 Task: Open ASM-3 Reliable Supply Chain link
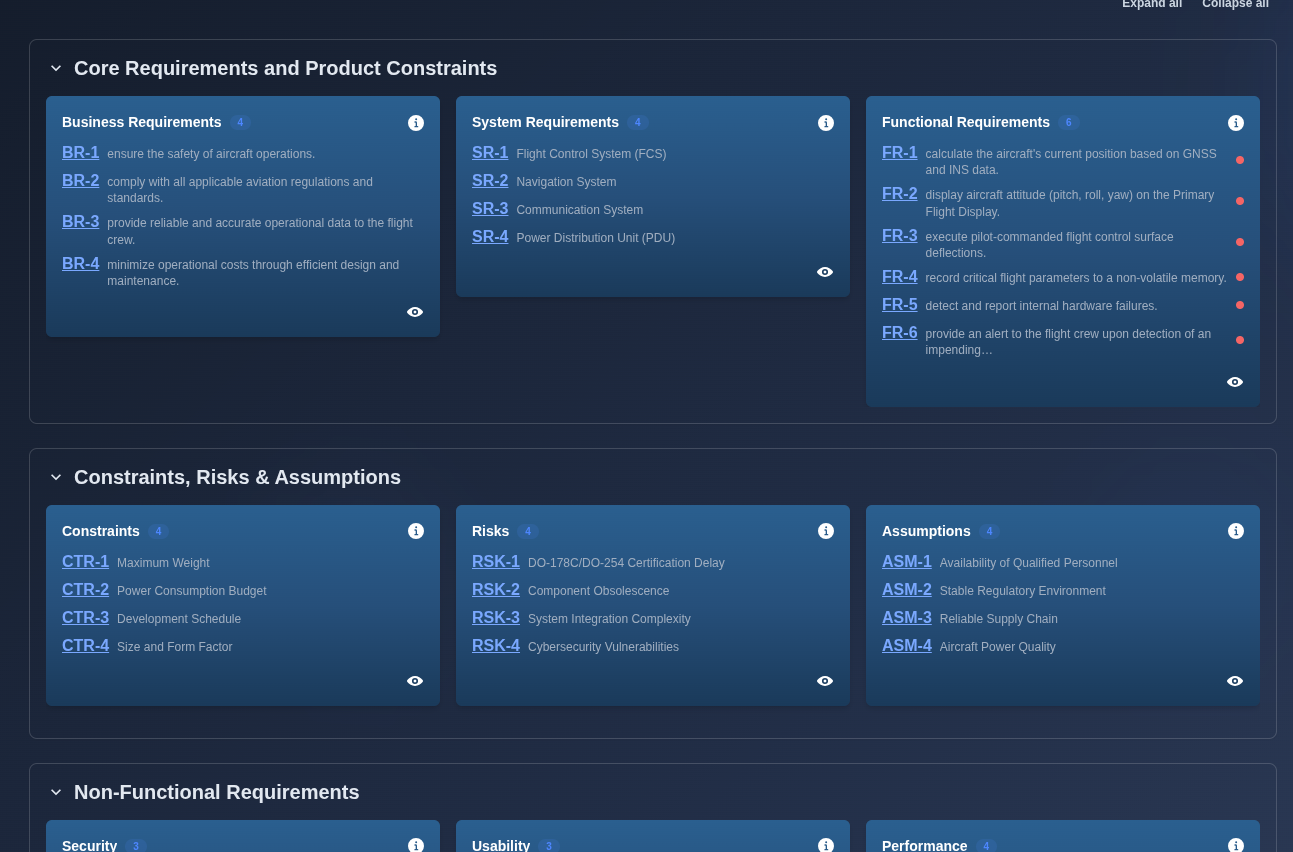(x=907, y=618)
